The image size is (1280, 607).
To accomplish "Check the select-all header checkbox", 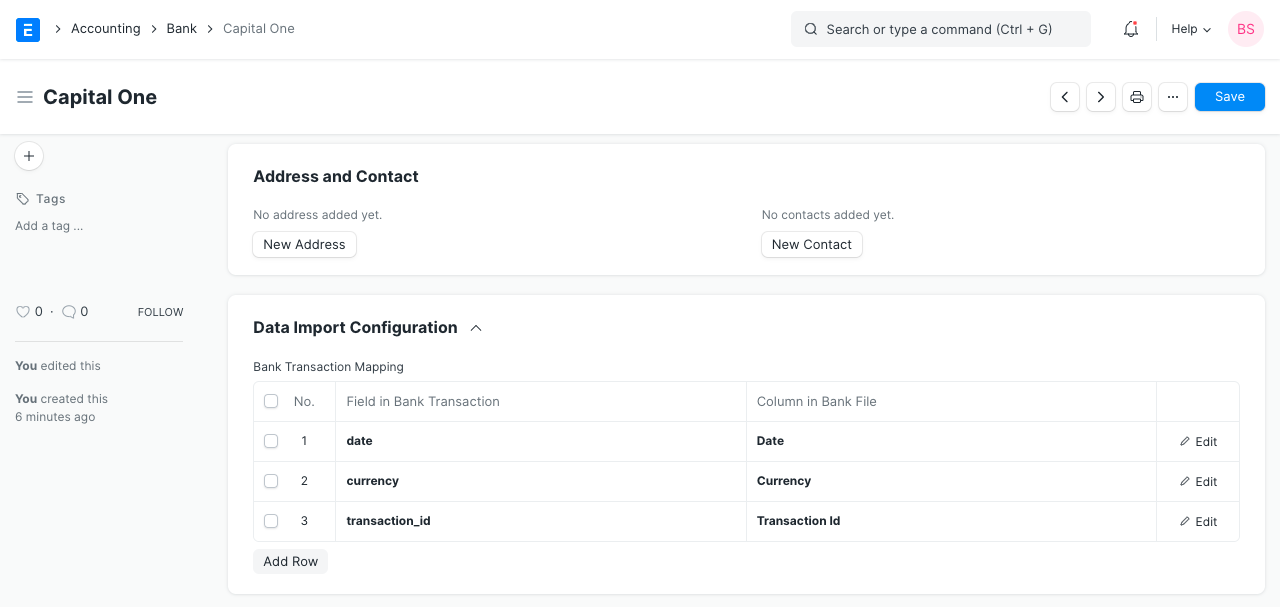I will point(271,401).
